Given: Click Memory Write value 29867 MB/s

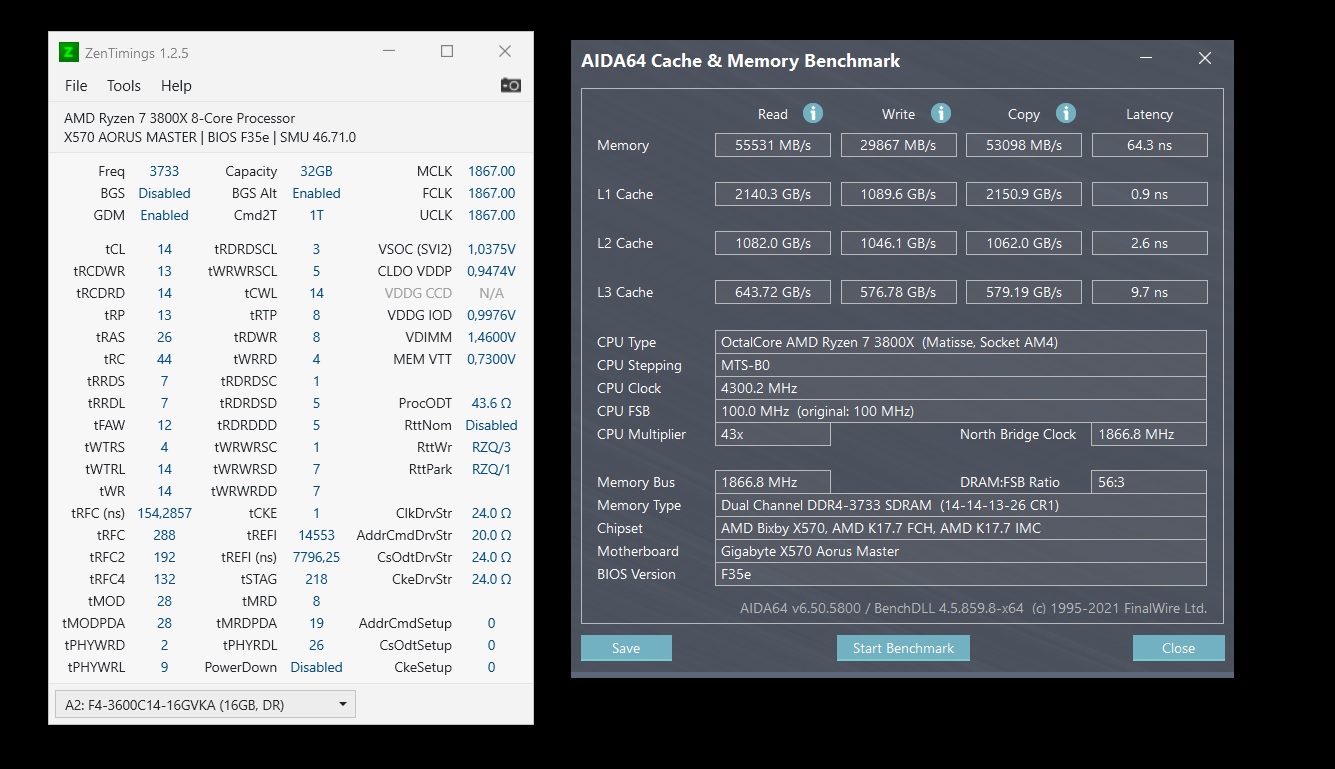Looking at the screenshot, I should pos(898,145).
